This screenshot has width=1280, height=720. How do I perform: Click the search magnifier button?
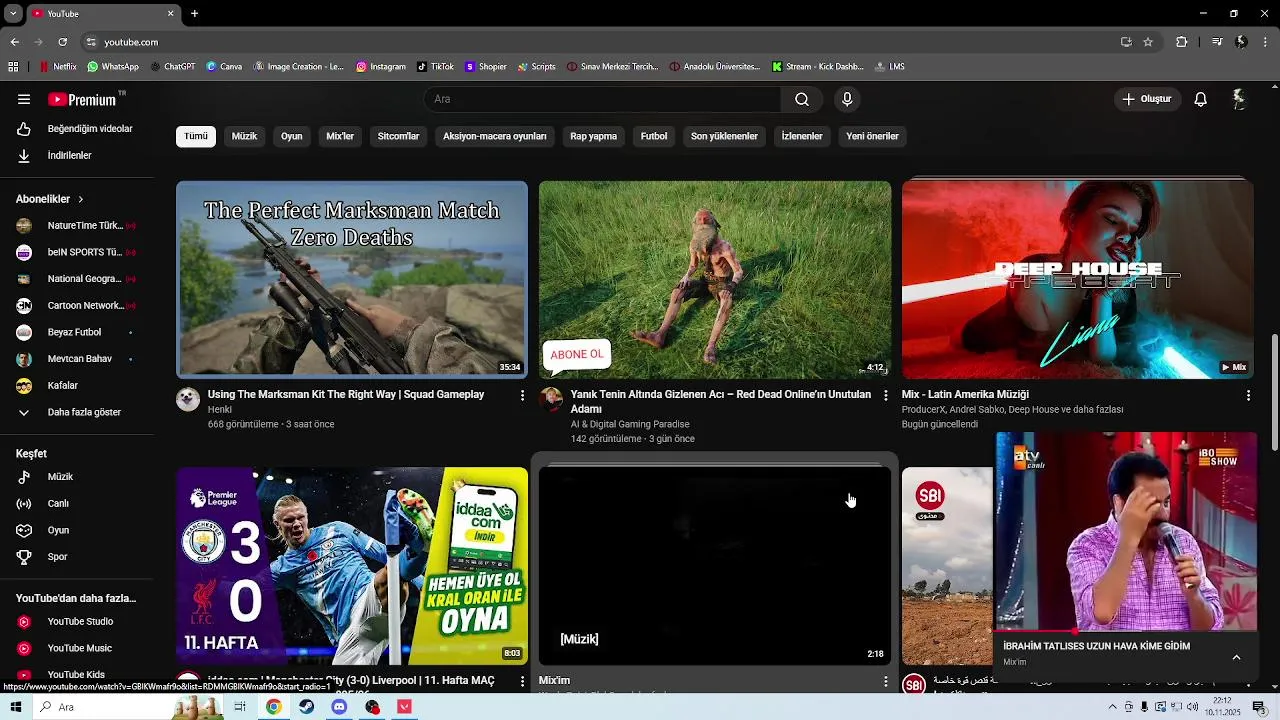click(x=802, y=99)
